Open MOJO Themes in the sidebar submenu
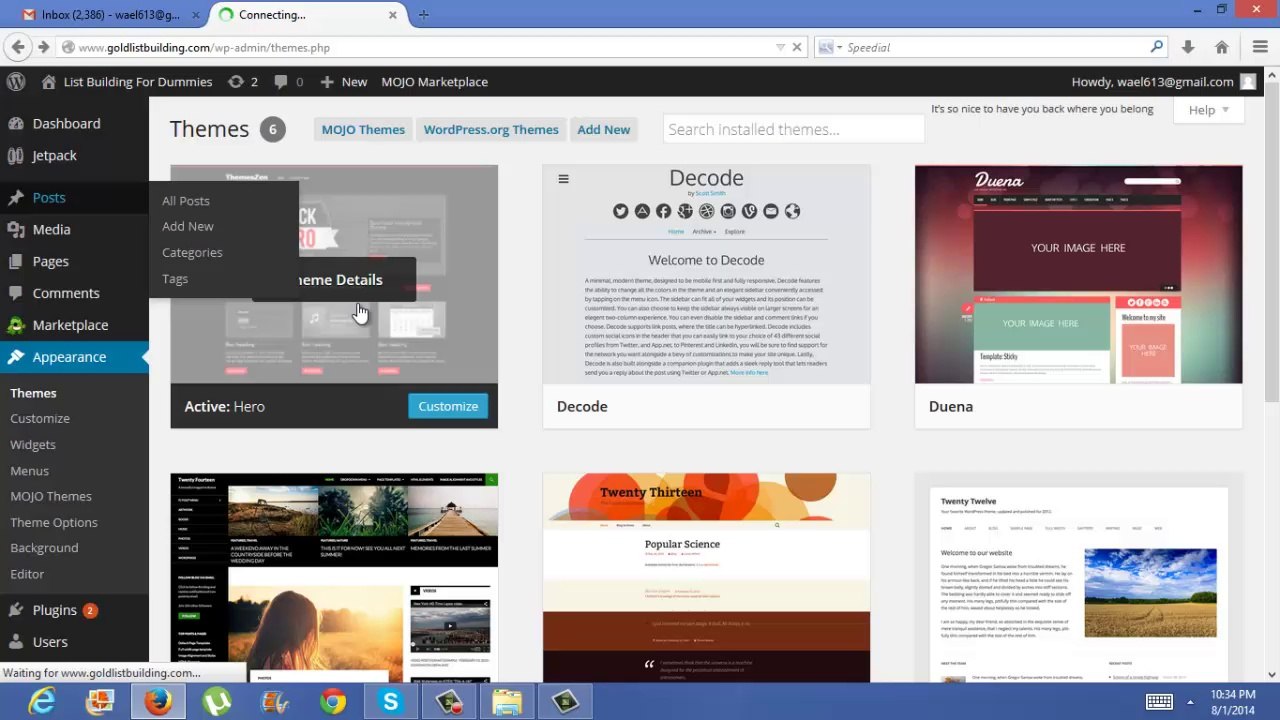Viewport: 1280px width, 720px height. click(51, 497)
